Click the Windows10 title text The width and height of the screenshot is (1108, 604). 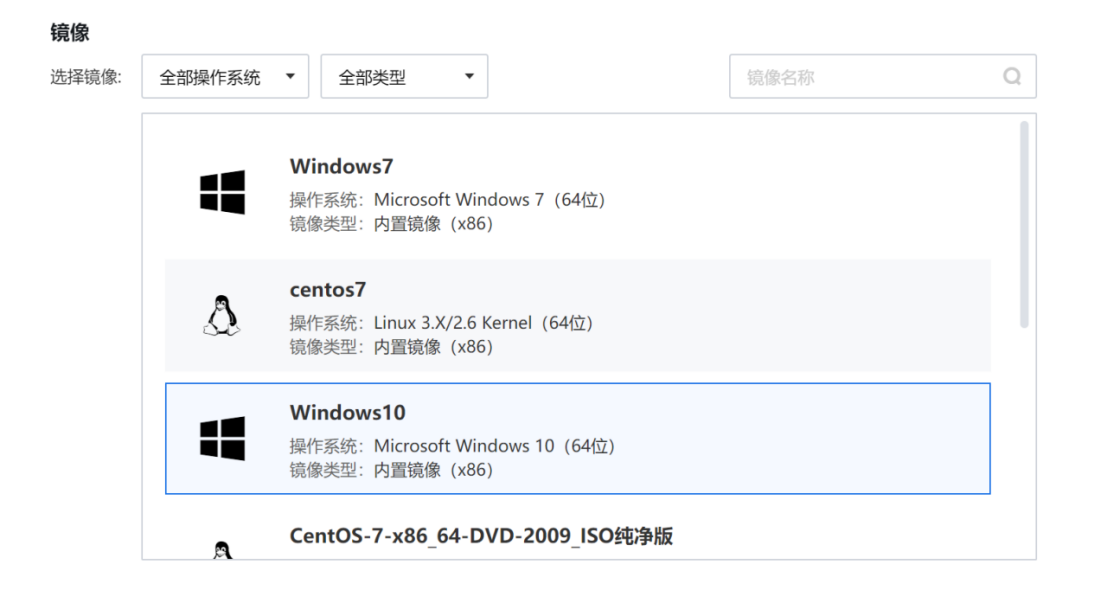point(348,413)
